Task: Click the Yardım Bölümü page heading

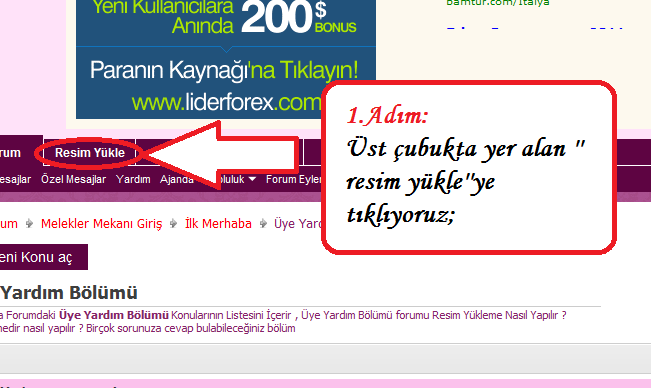Action: 69,293
